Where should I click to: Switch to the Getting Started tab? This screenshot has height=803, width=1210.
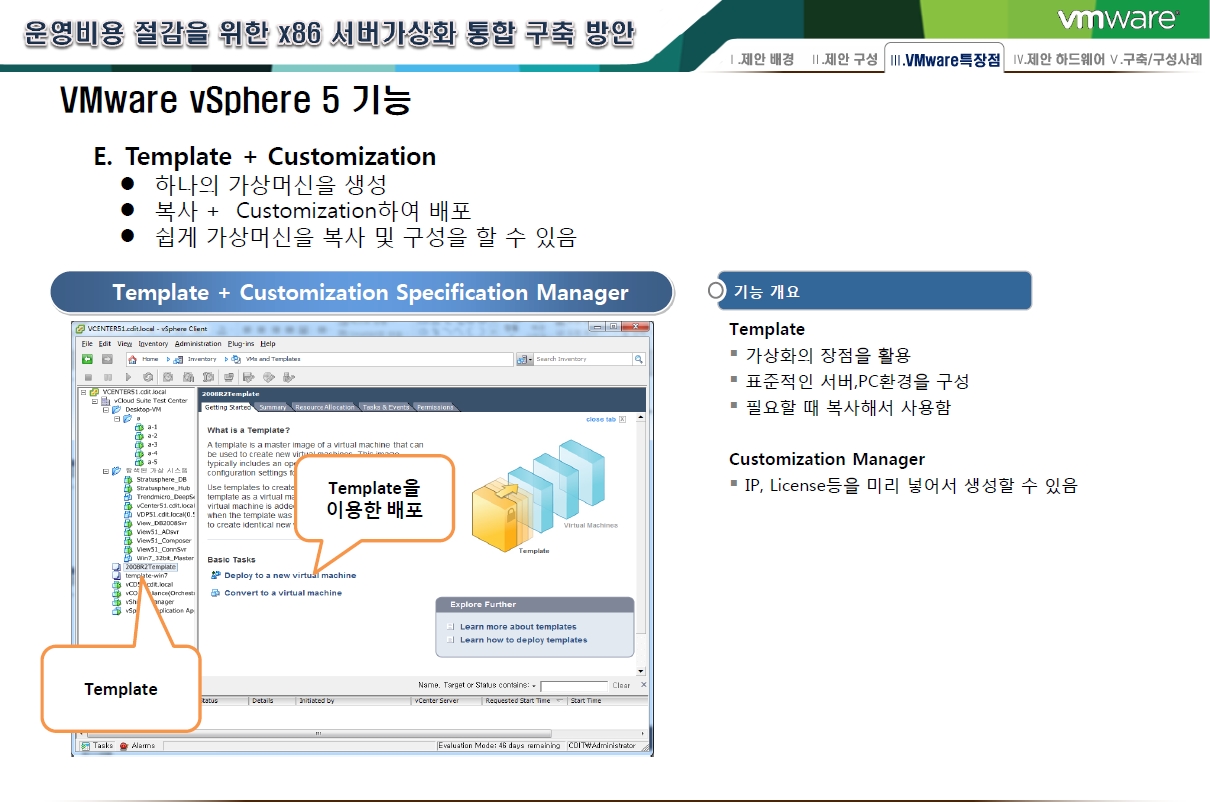coord(227,407)
